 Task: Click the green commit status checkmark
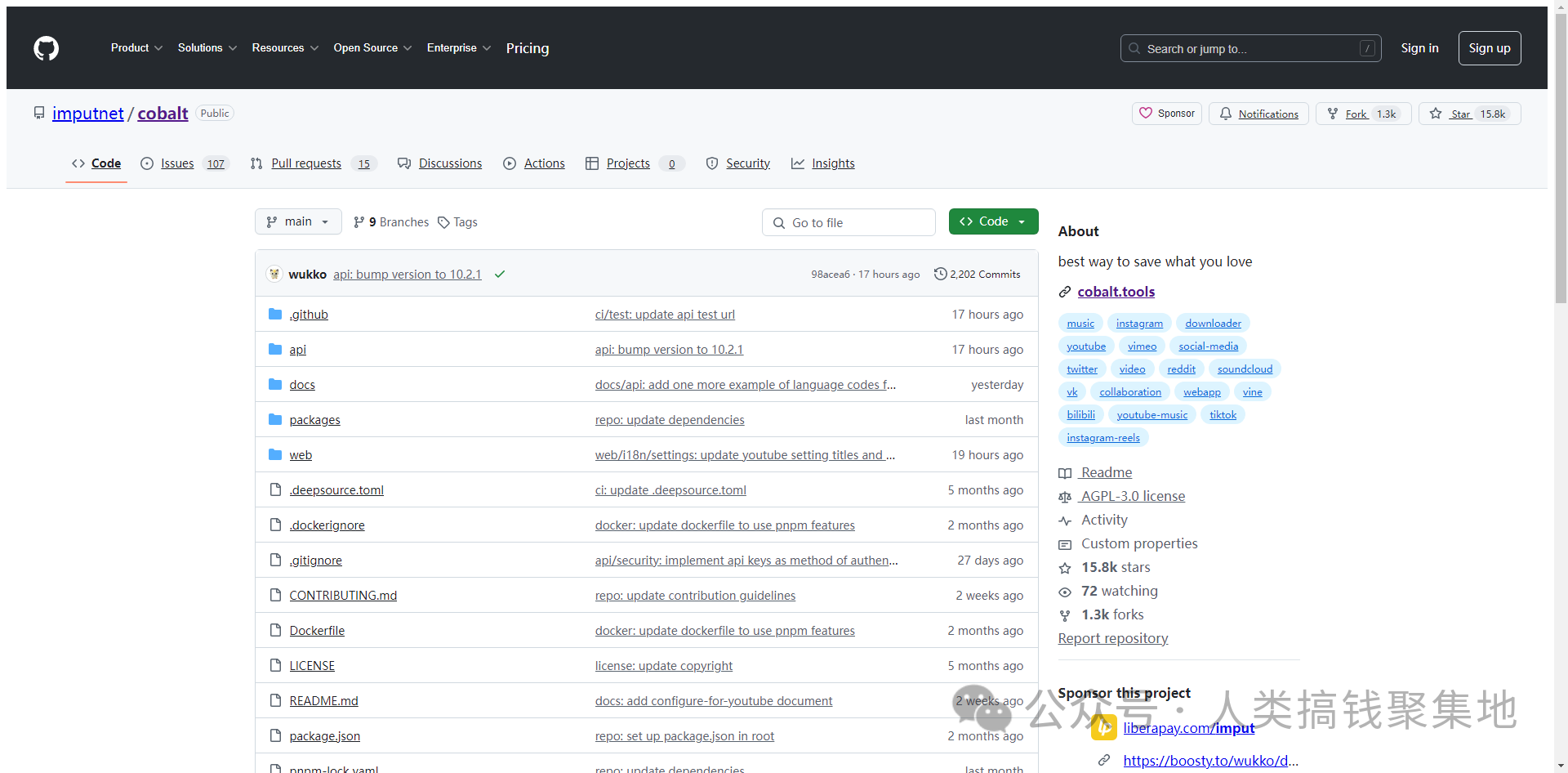click(x=500, y=275)
